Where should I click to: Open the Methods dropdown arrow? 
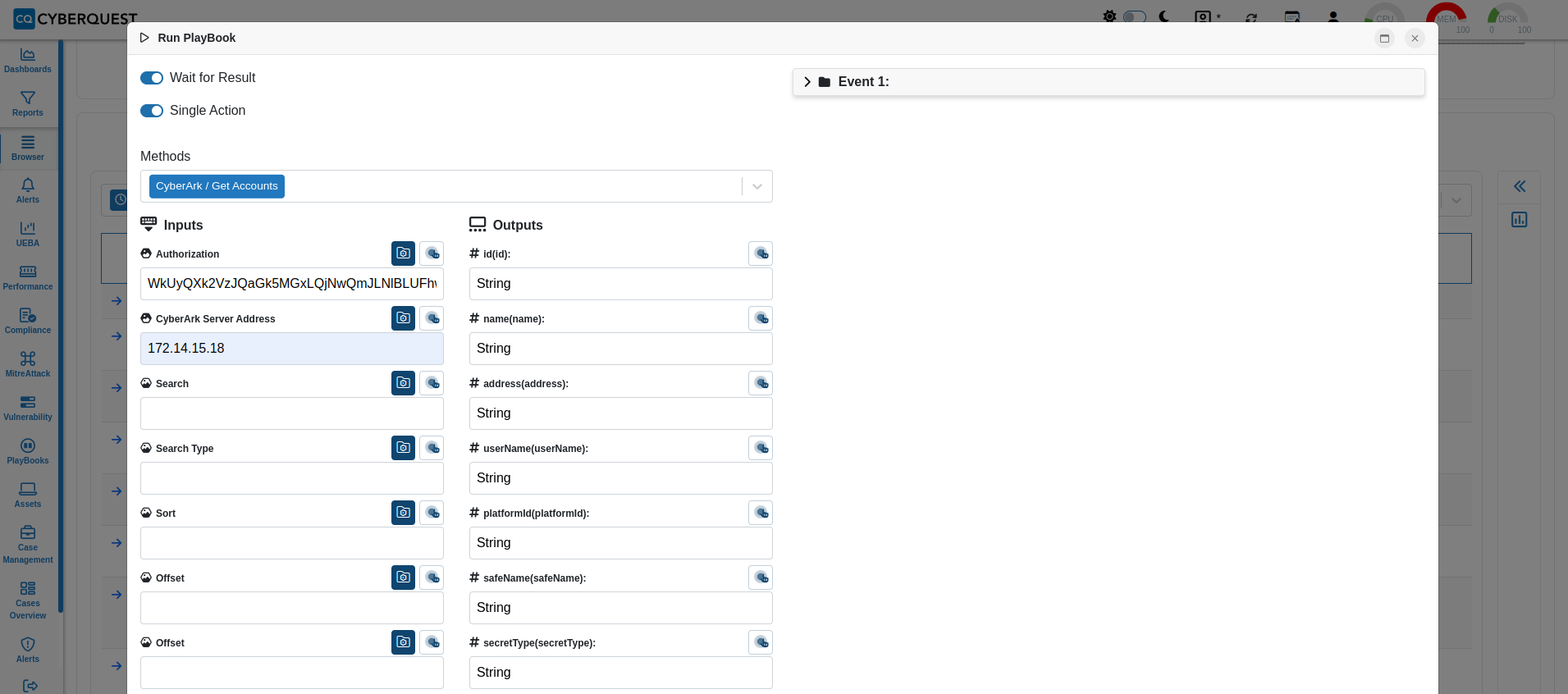757,186
